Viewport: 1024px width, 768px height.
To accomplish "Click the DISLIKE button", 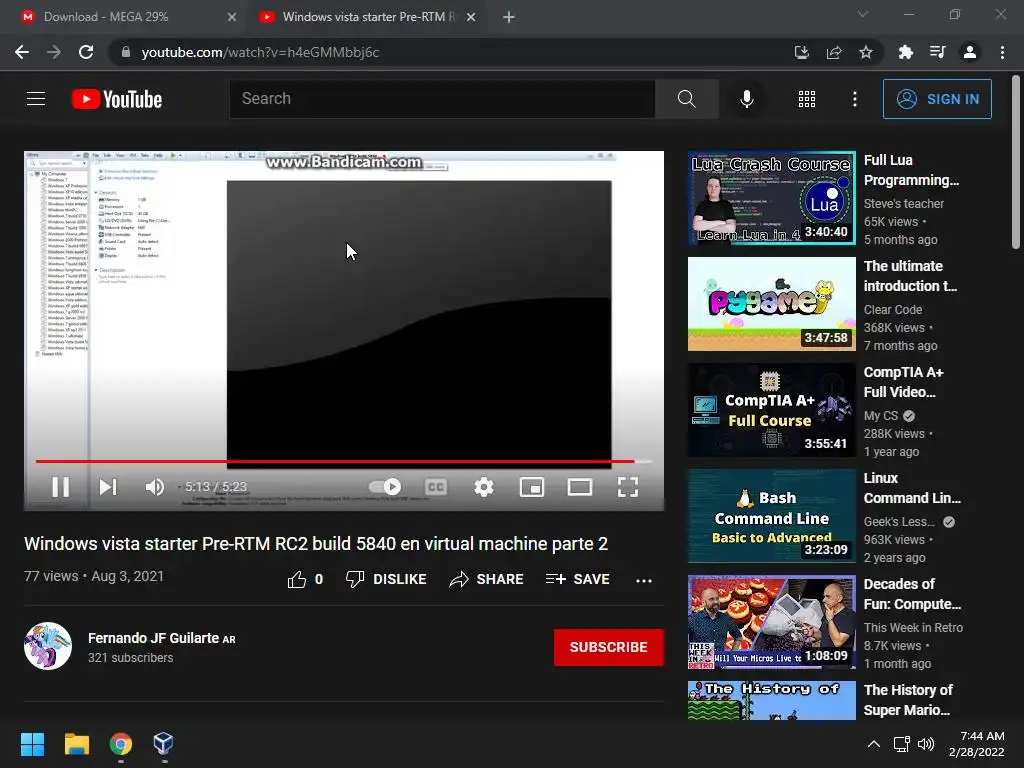I will tap(386, 579).
